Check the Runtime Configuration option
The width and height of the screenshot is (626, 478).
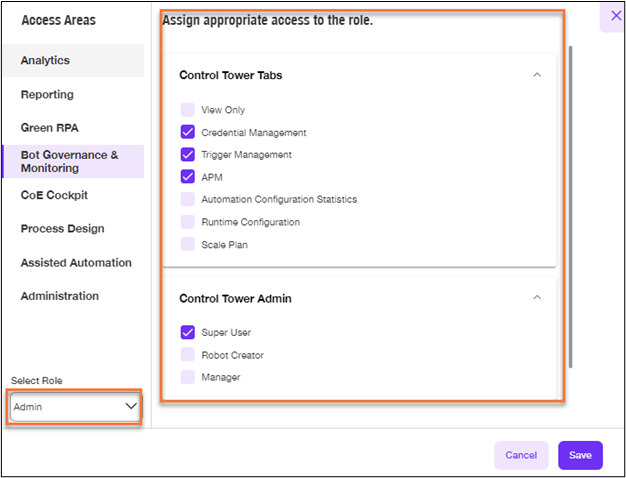[188, 222]
